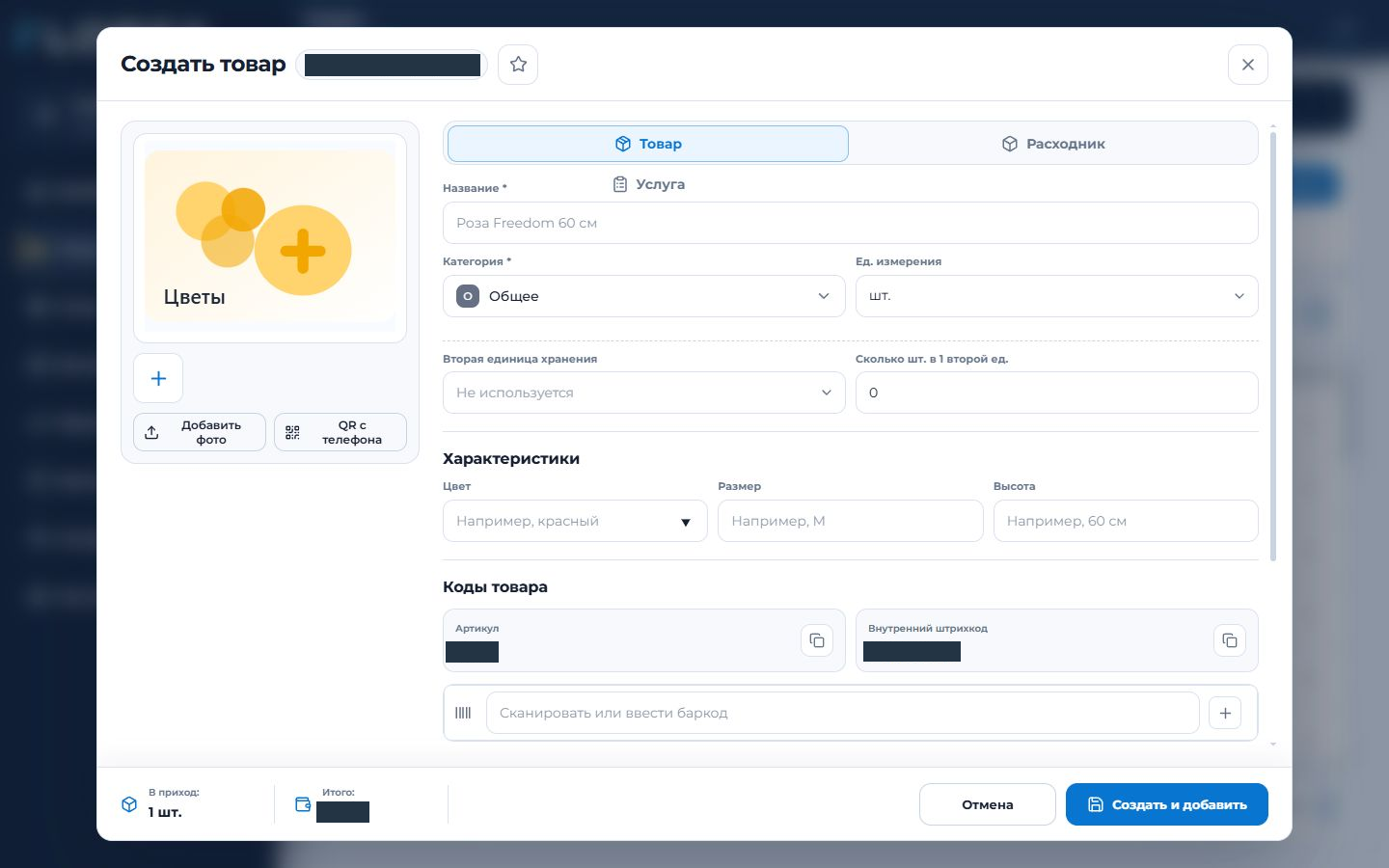Expand the Ед. измерения dropdown
This screenshot has height=868, width=1389.
(x=1056, y=296)
